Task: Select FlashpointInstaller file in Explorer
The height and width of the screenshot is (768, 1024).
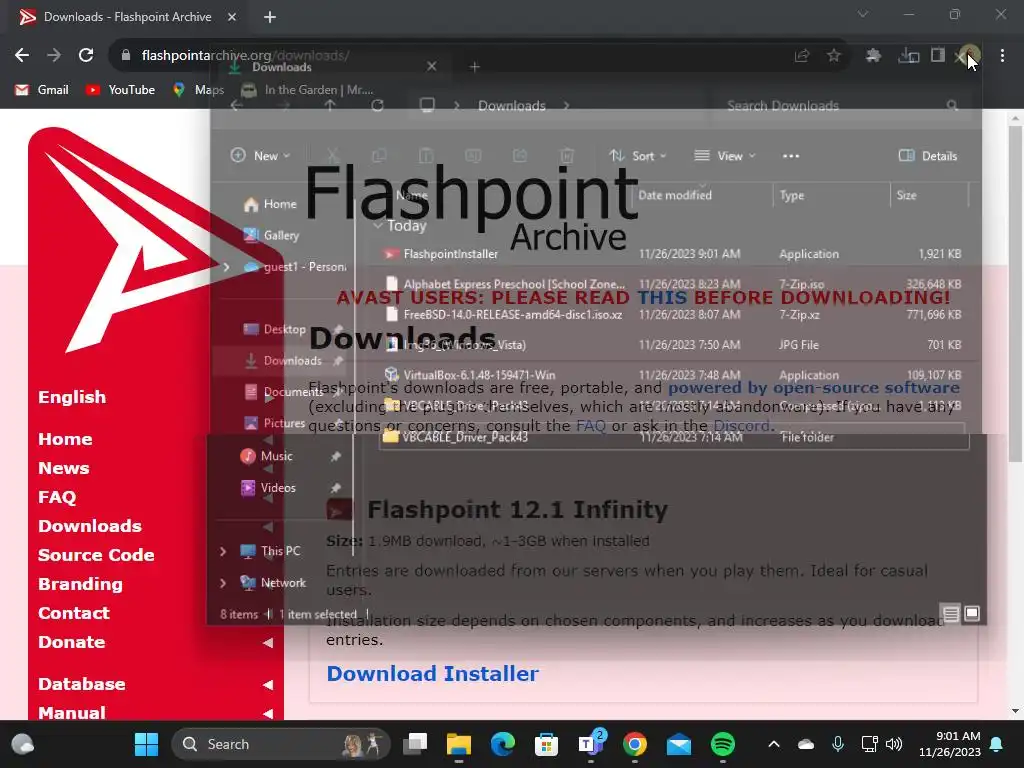Action: (673, 253)
